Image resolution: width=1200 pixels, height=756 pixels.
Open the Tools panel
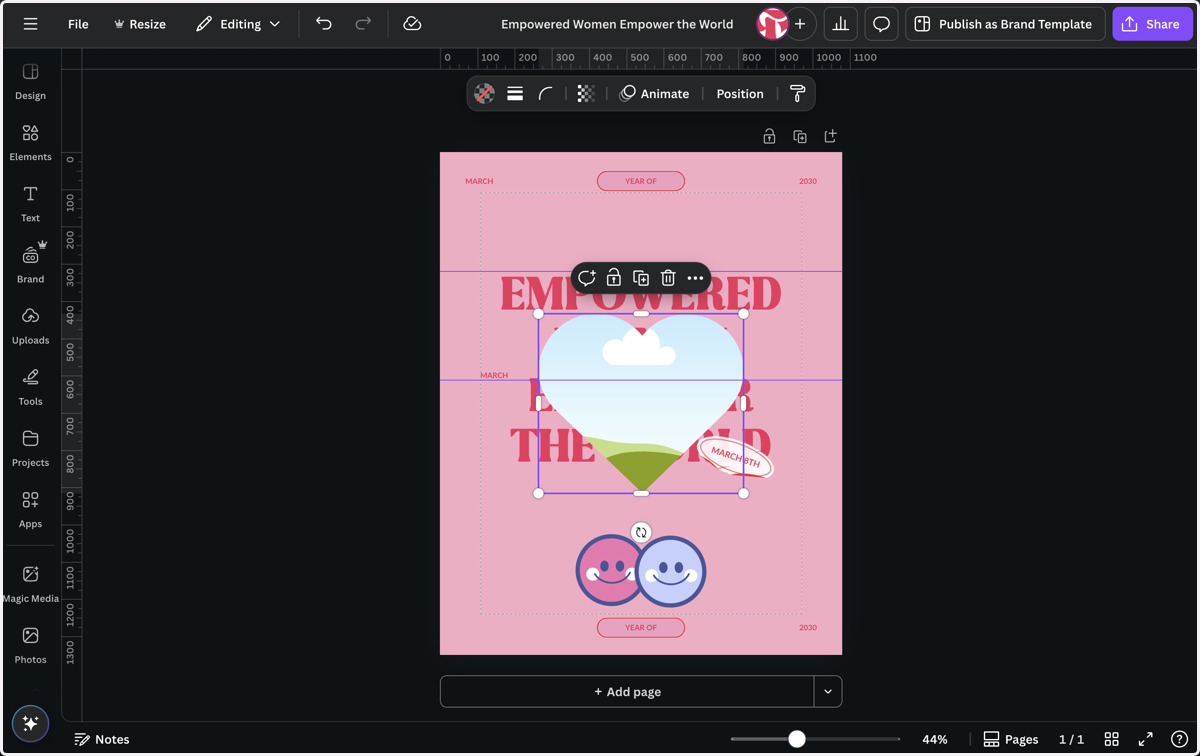[30, 386]
